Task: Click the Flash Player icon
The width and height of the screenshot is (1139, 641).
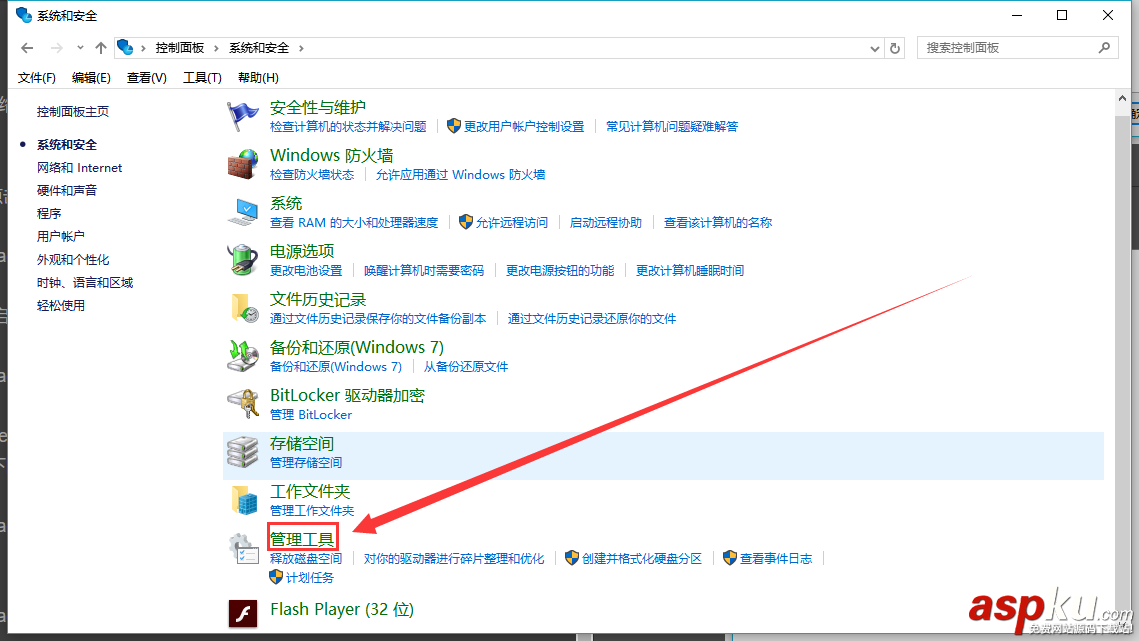Action: [x=243, y=613]
